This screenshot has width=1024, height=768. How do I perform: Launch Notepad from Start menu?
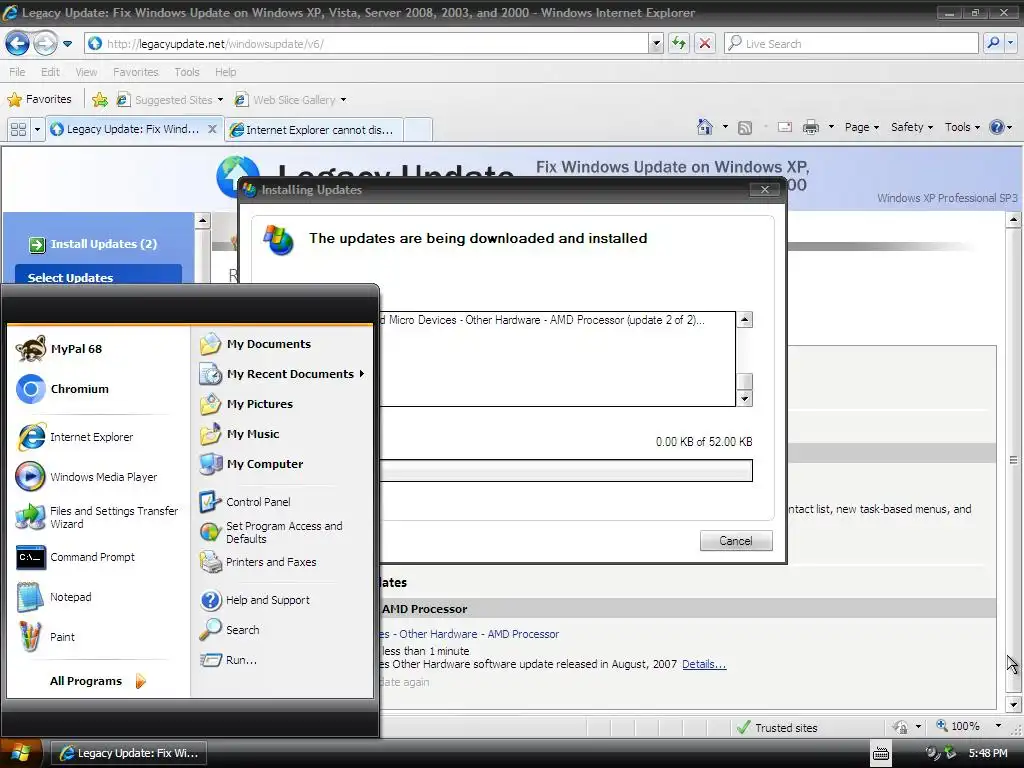(x=55, y=597)
